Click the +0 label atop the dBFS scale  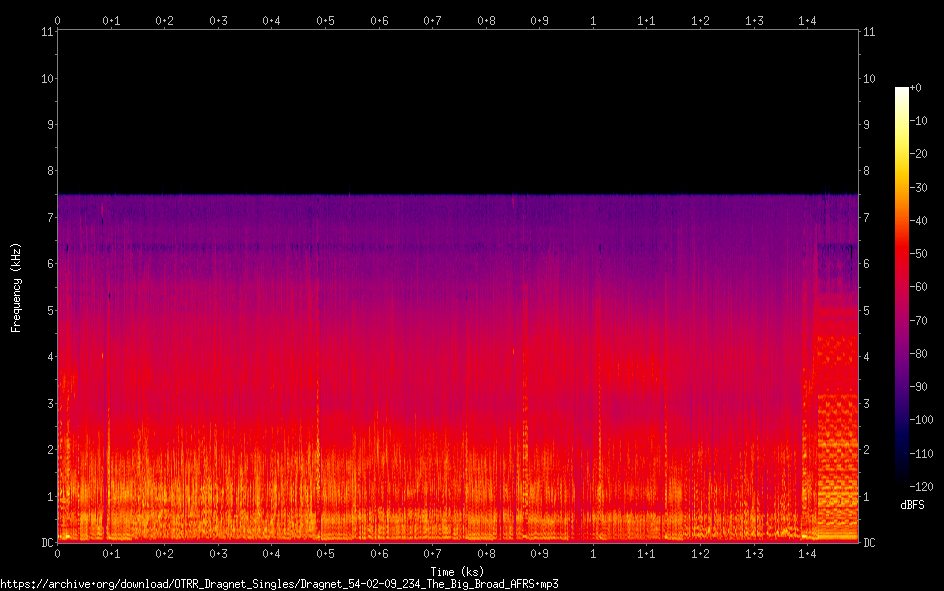918,88
